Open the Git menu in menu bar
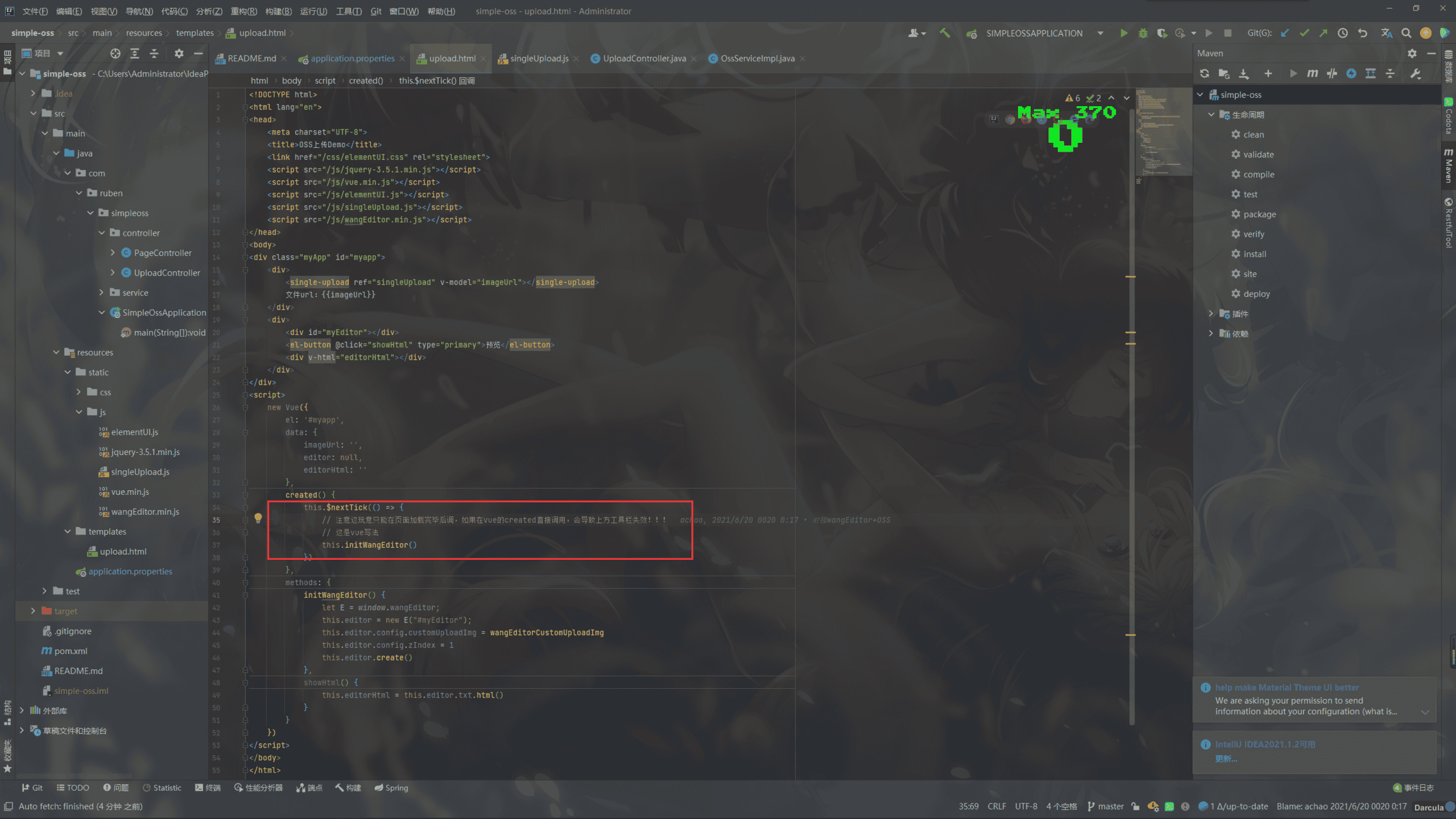This screenshot has height=819, width=1456. pyautogui.click(x=375, y=11)
